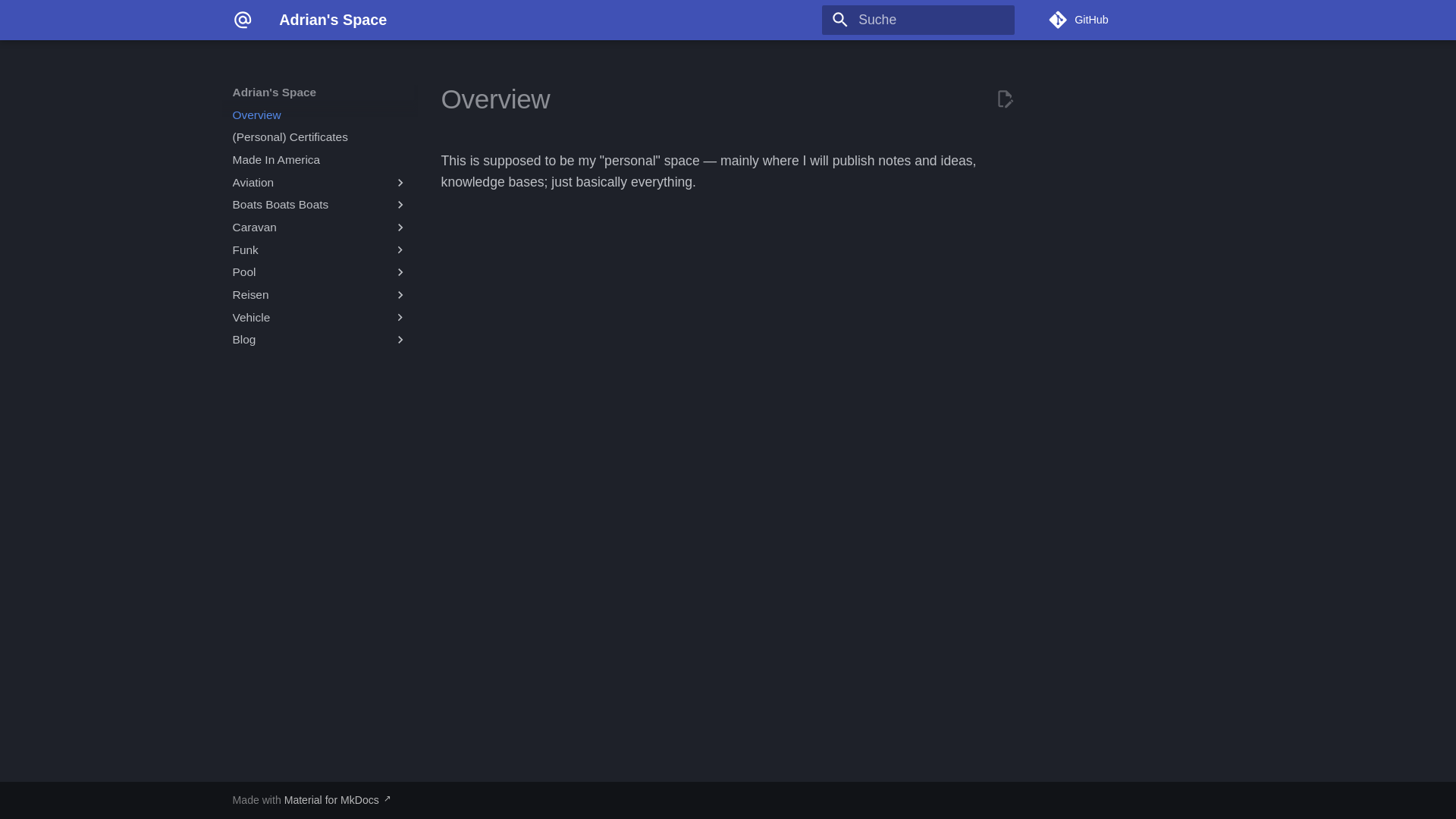The width and height of the screenshot is (1456, 819).
Task: Click the search magnifier icon
Action: 839,20
